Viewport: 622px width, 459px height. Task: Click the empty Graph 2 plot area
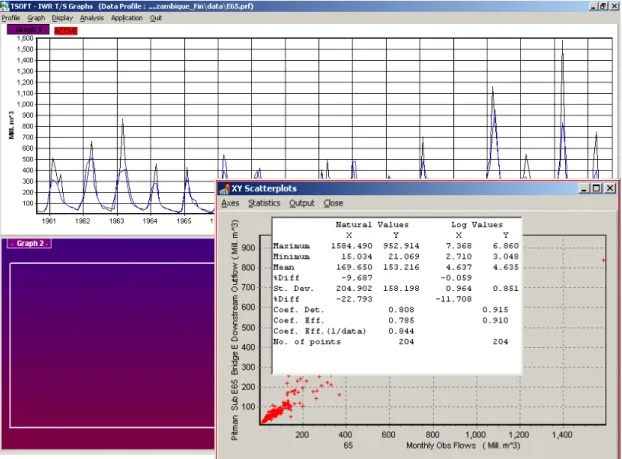(x=112, y=345)
